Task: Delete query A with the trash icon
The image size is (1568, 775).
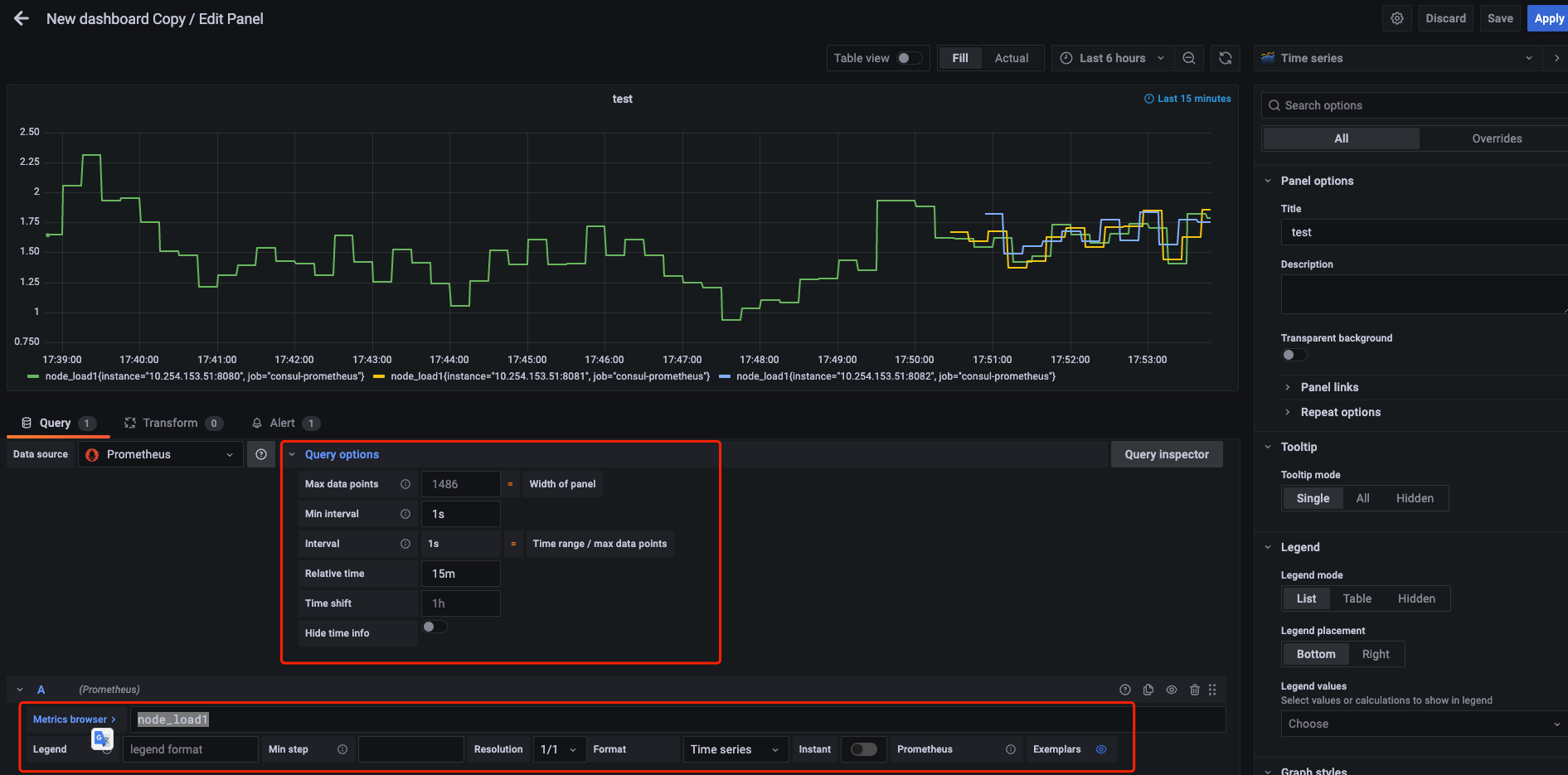Action: (1195, 690)
